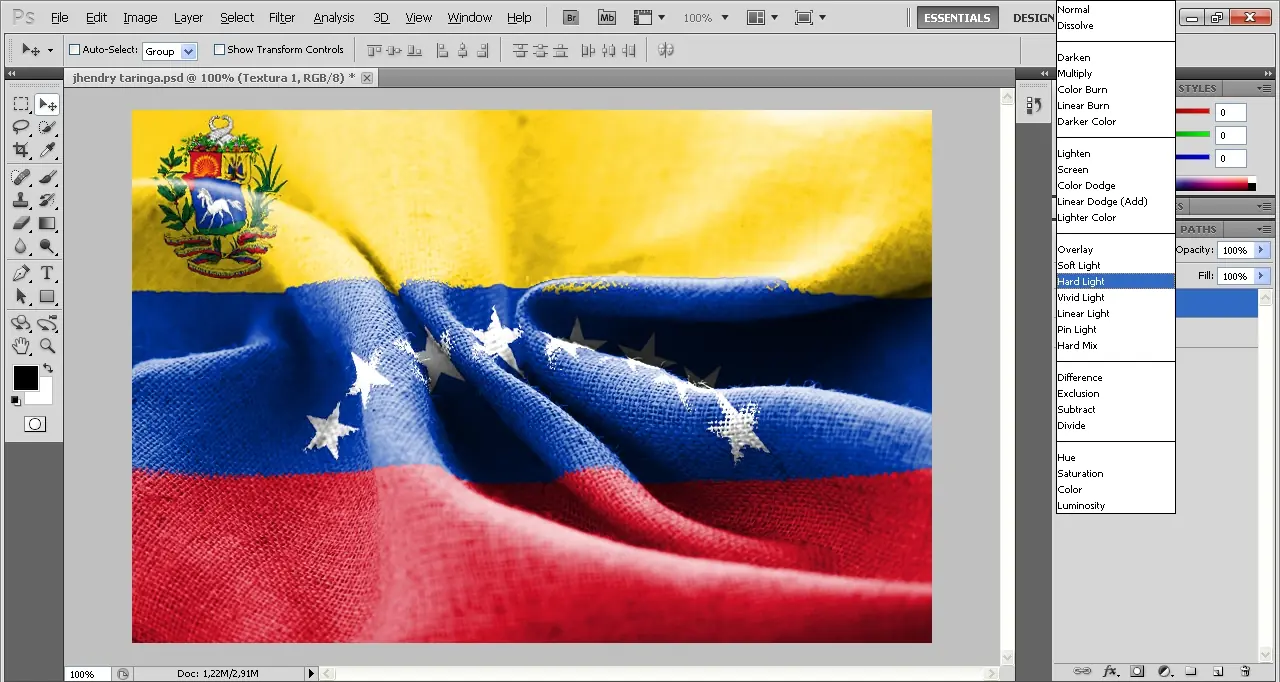The width and height of the screenshot is (1280, 682).
Task: Select the Rectangular Marquee tool
Action: [20, 104]
